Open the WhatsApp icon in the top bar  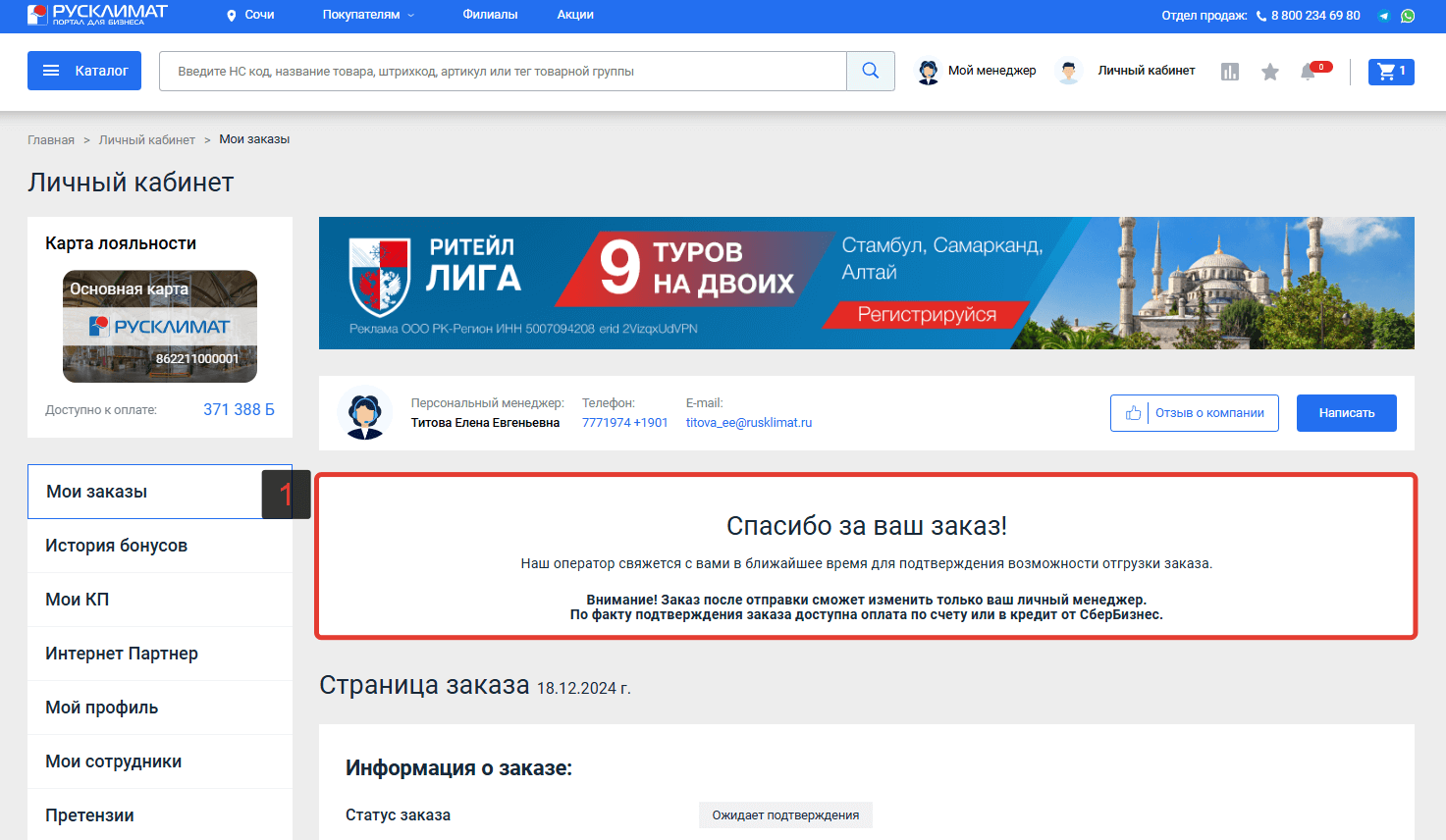point(1408,16)
